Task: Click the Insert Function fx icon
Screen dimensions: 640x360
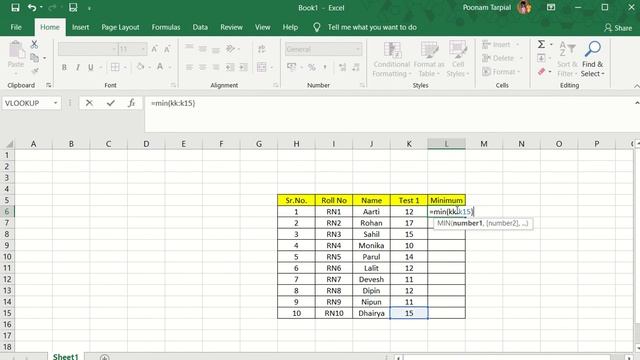Action: pos(131,103)
